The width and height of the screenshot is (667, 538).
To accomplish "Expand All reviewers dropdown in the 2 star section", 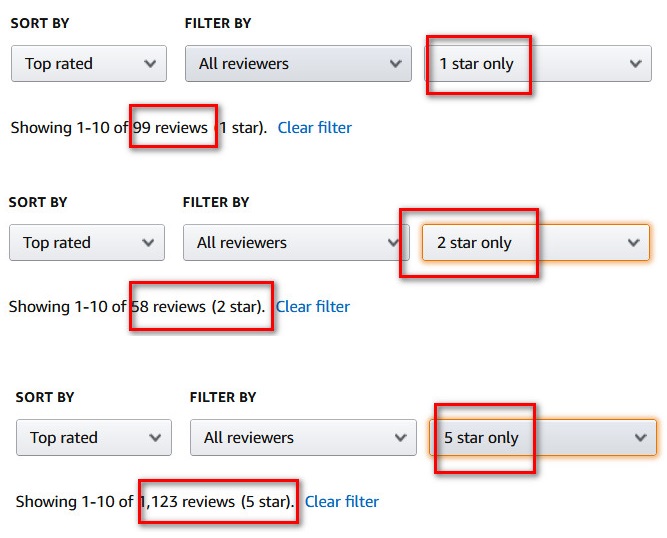I will [x=296, y=243].
